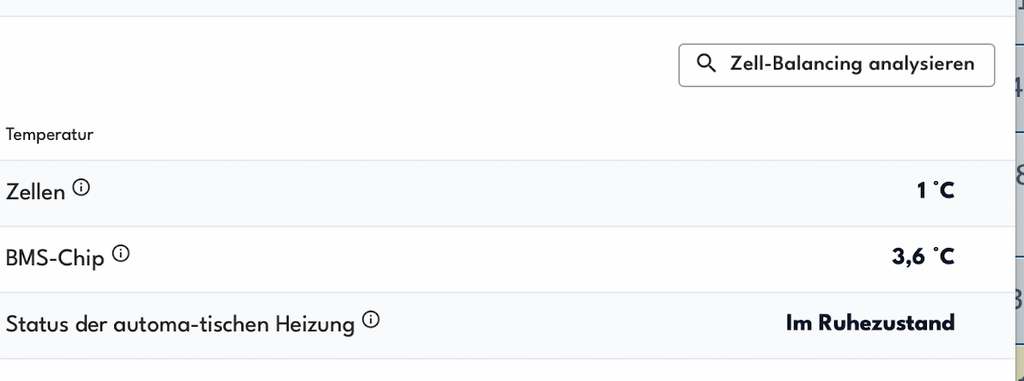Click the 3,6 °C BMS-Chip value
The image size is (1024, 381).
pyautogui.click(x=923, y=257)
